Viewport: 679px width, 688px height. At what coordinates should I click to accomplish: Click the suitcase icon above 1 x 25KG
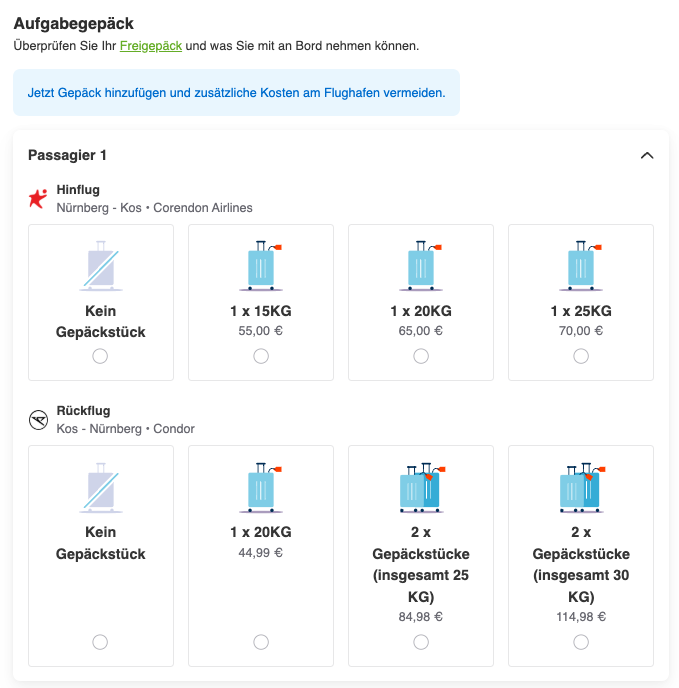pyautogui.click(x=581, y=265)
